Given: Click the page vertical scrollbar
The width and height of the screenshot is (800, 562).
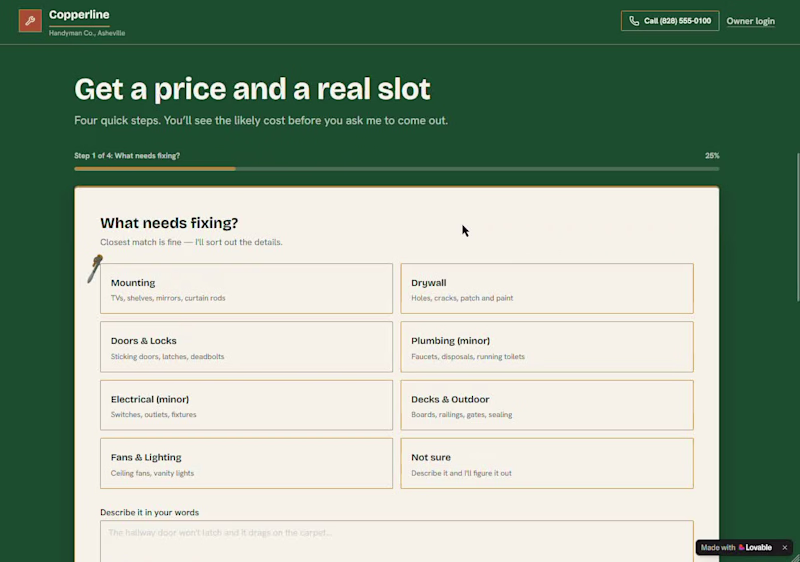Looking at the screenshot, I should [797, 227].
